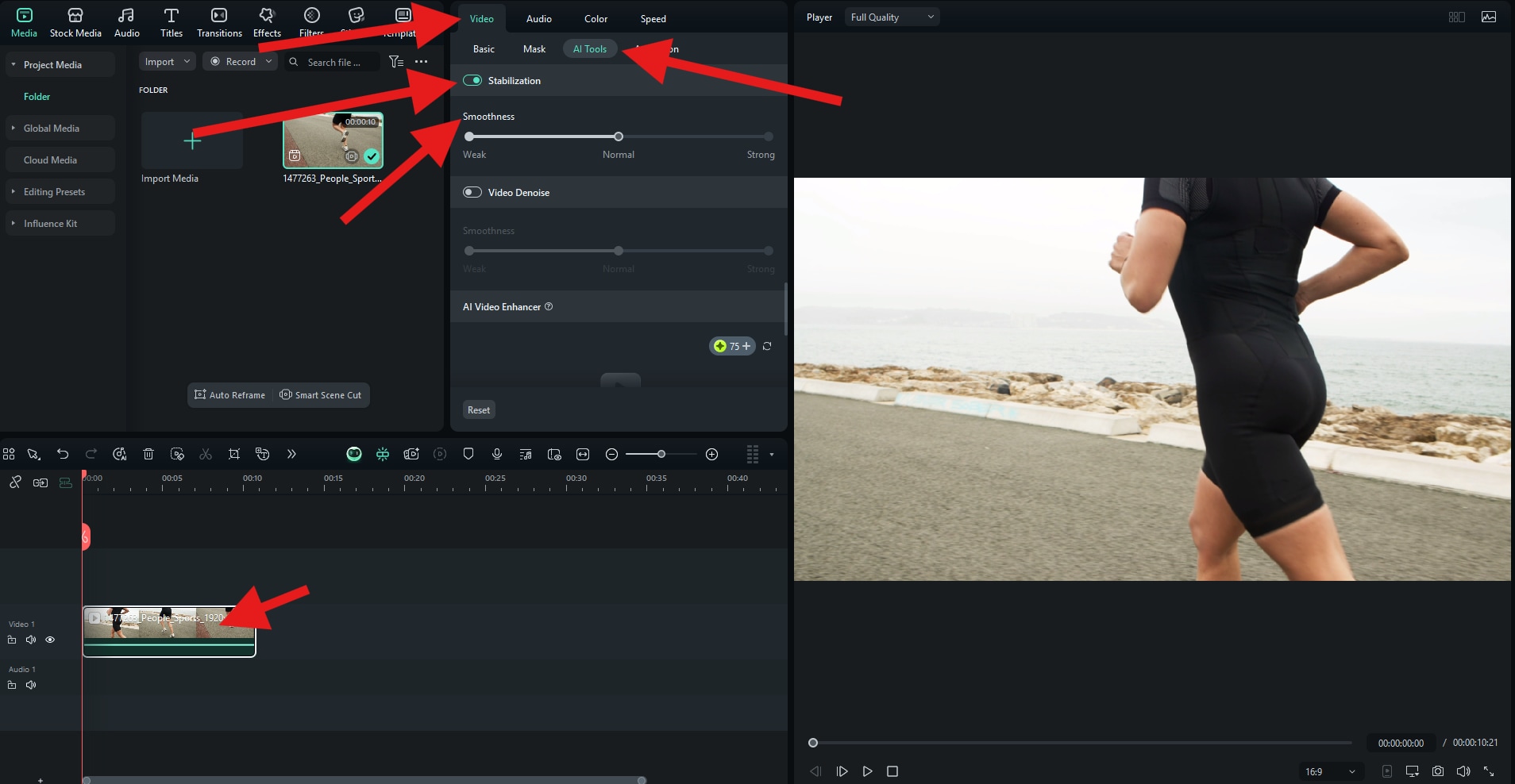Viewport: 1515px width, 784px height.
Task: Add a marker using the shield icon
Action: [x=468, y=454]
